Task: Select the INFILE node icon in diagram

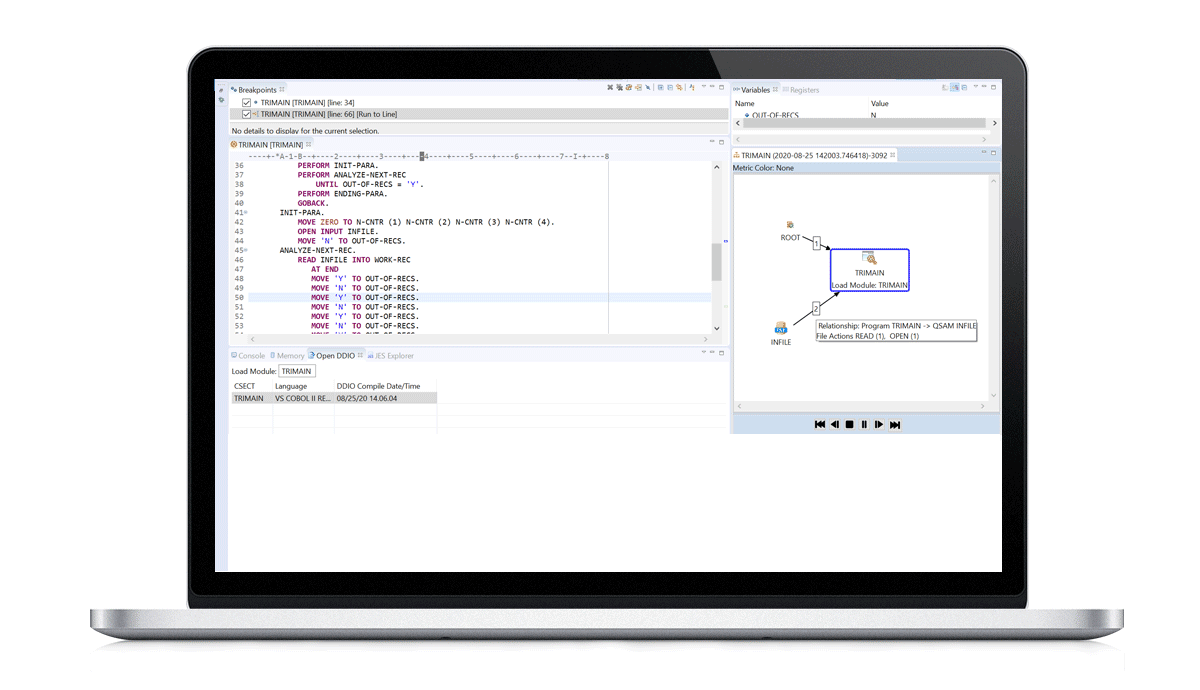Action: click(x=781, y=329)
